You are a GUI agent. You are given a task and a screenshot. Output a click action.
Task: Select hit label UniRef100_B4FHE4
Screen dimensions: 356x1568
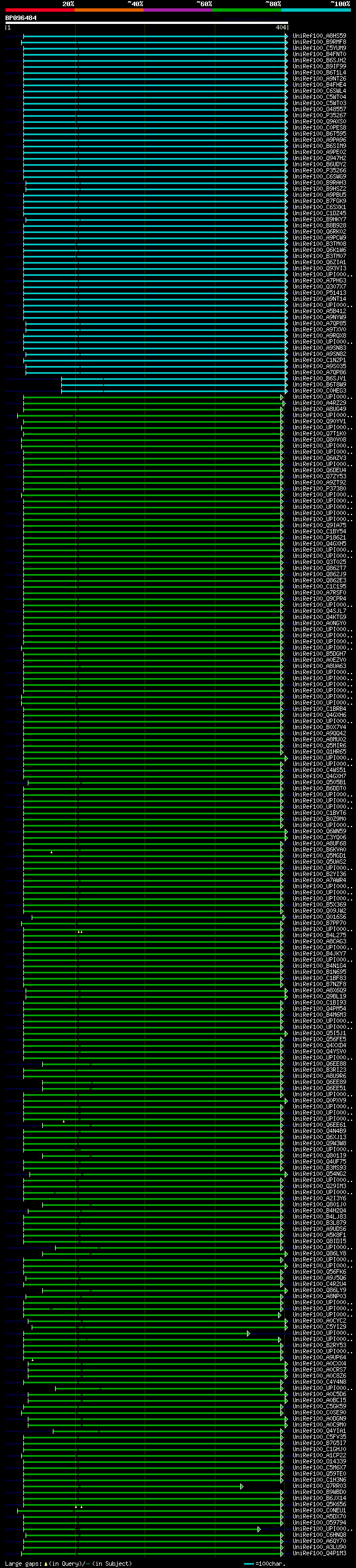[319, 85]
